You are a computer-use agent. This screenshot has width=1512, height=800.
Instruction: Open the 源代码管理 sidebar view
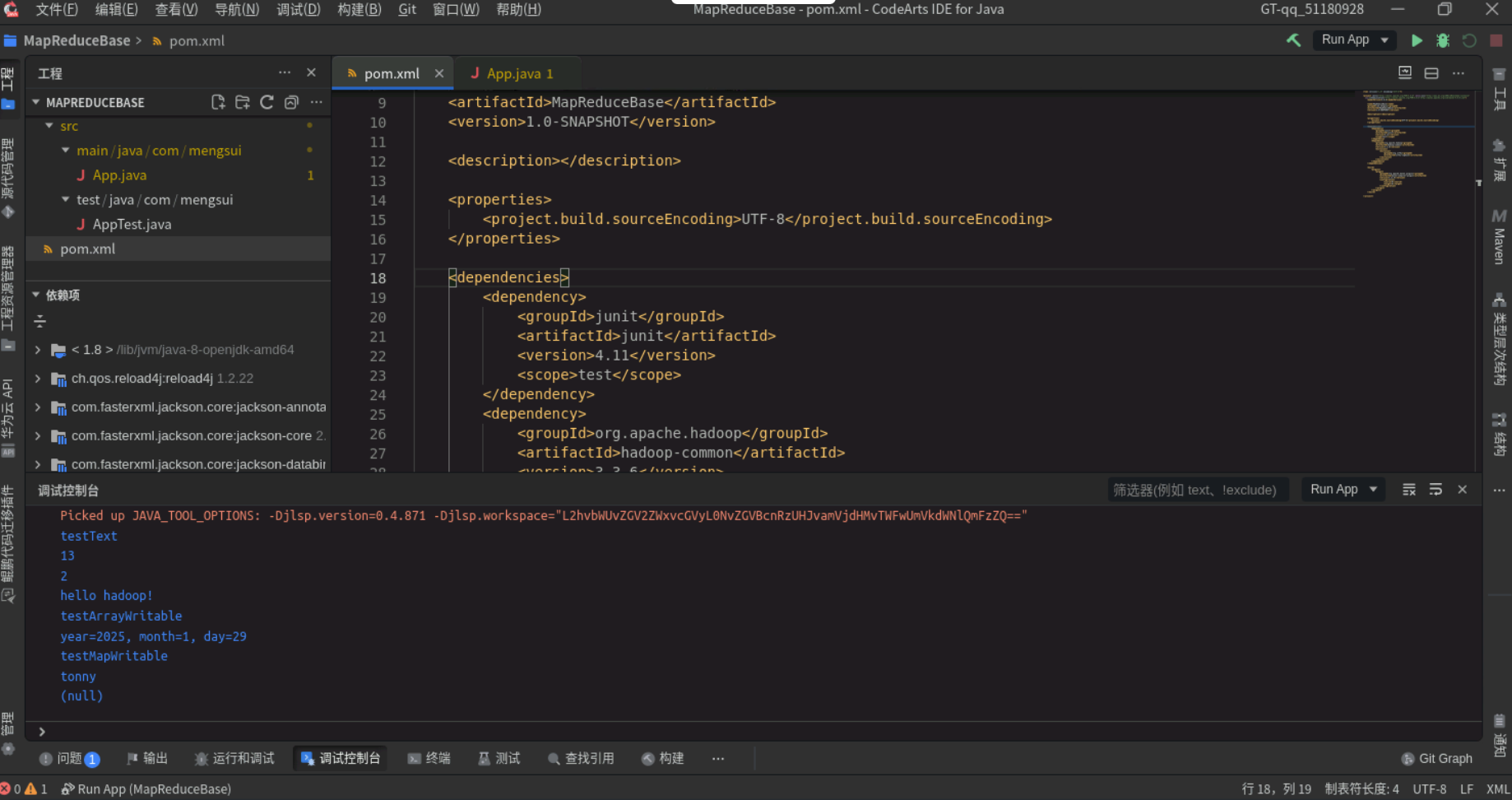(8, 177)
